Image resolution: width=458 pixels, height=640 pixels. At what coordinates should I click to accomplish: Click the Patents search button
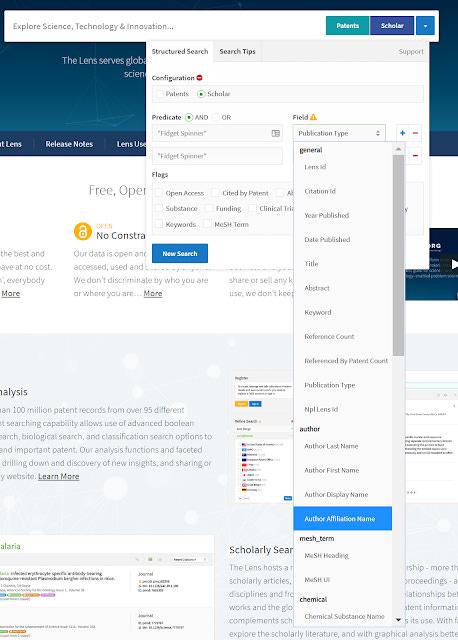click(x=347, y=26)
